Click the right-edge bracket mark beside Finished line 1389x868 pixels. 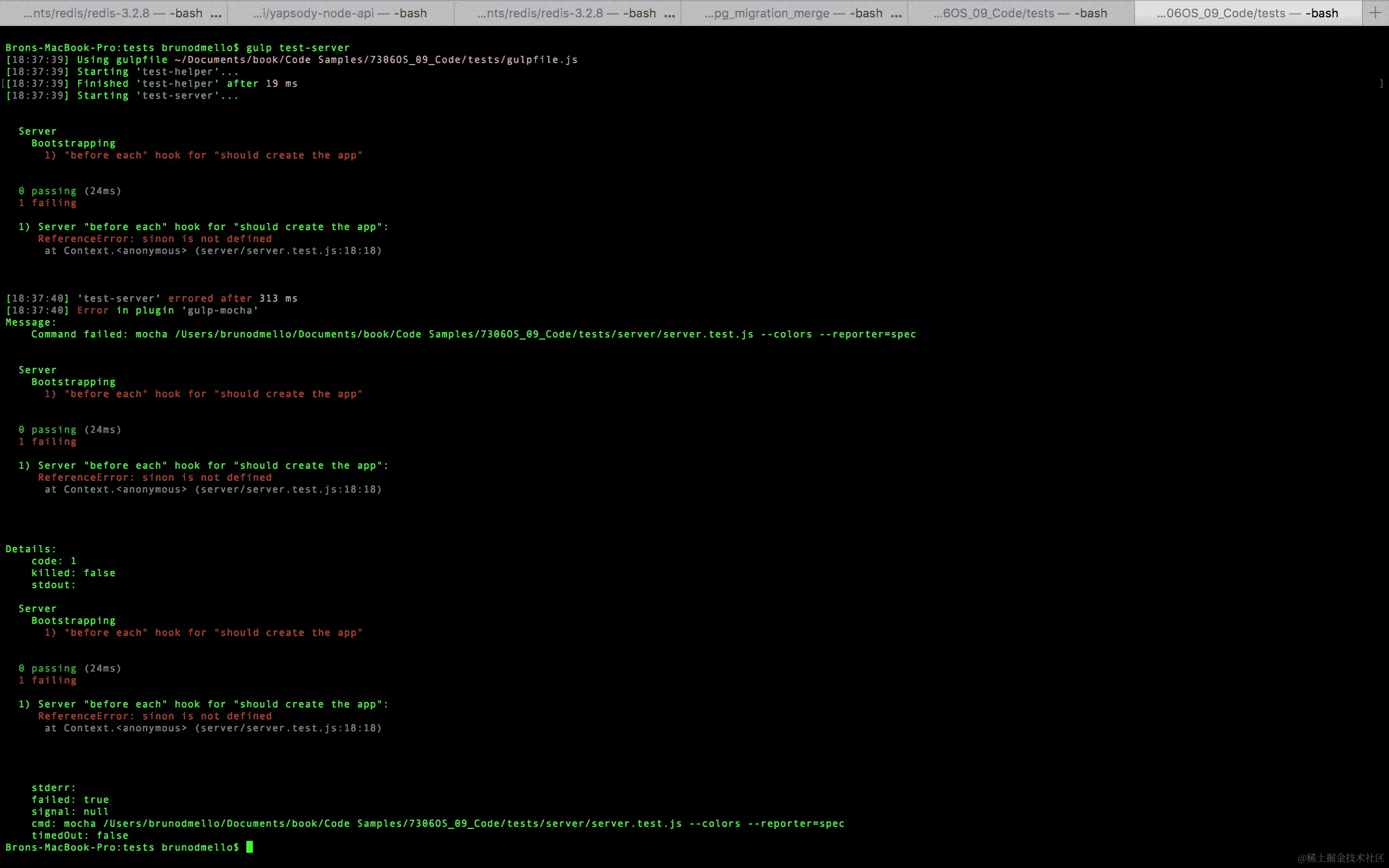click(x=1381, y=84)
